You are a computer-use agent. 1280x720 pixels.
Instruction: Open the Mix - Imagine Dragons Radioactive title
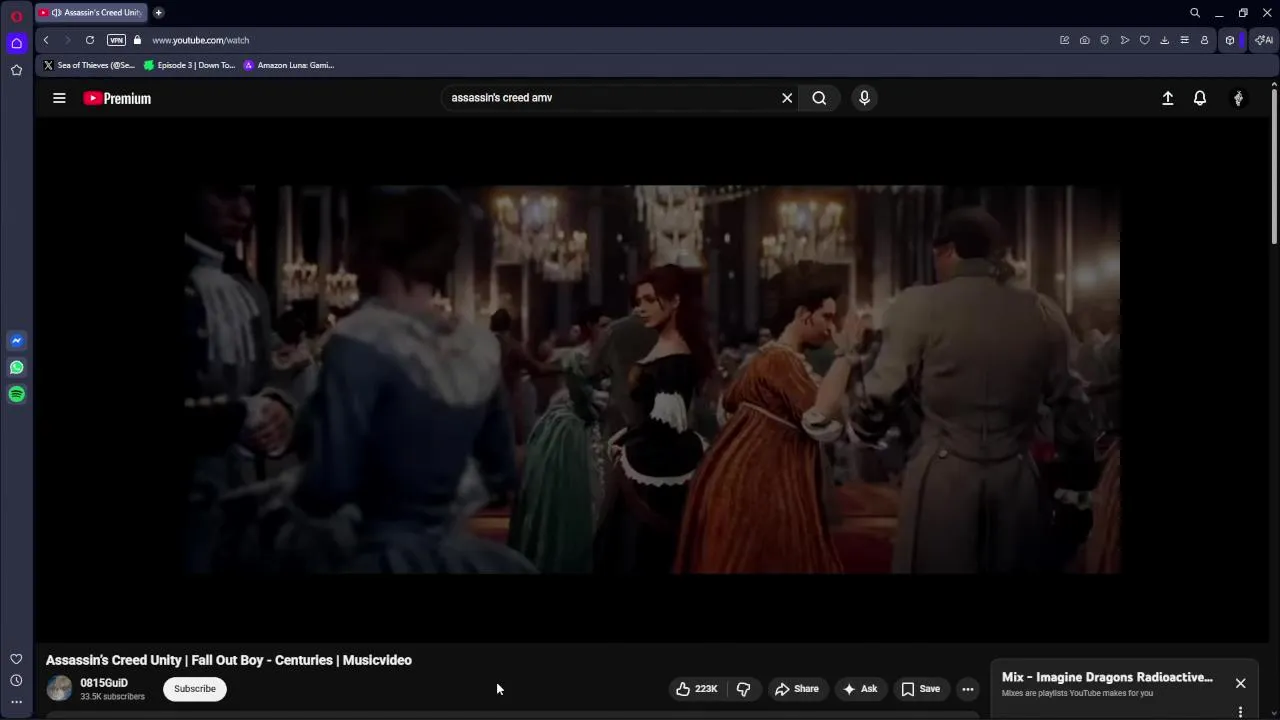(1107, 677)
